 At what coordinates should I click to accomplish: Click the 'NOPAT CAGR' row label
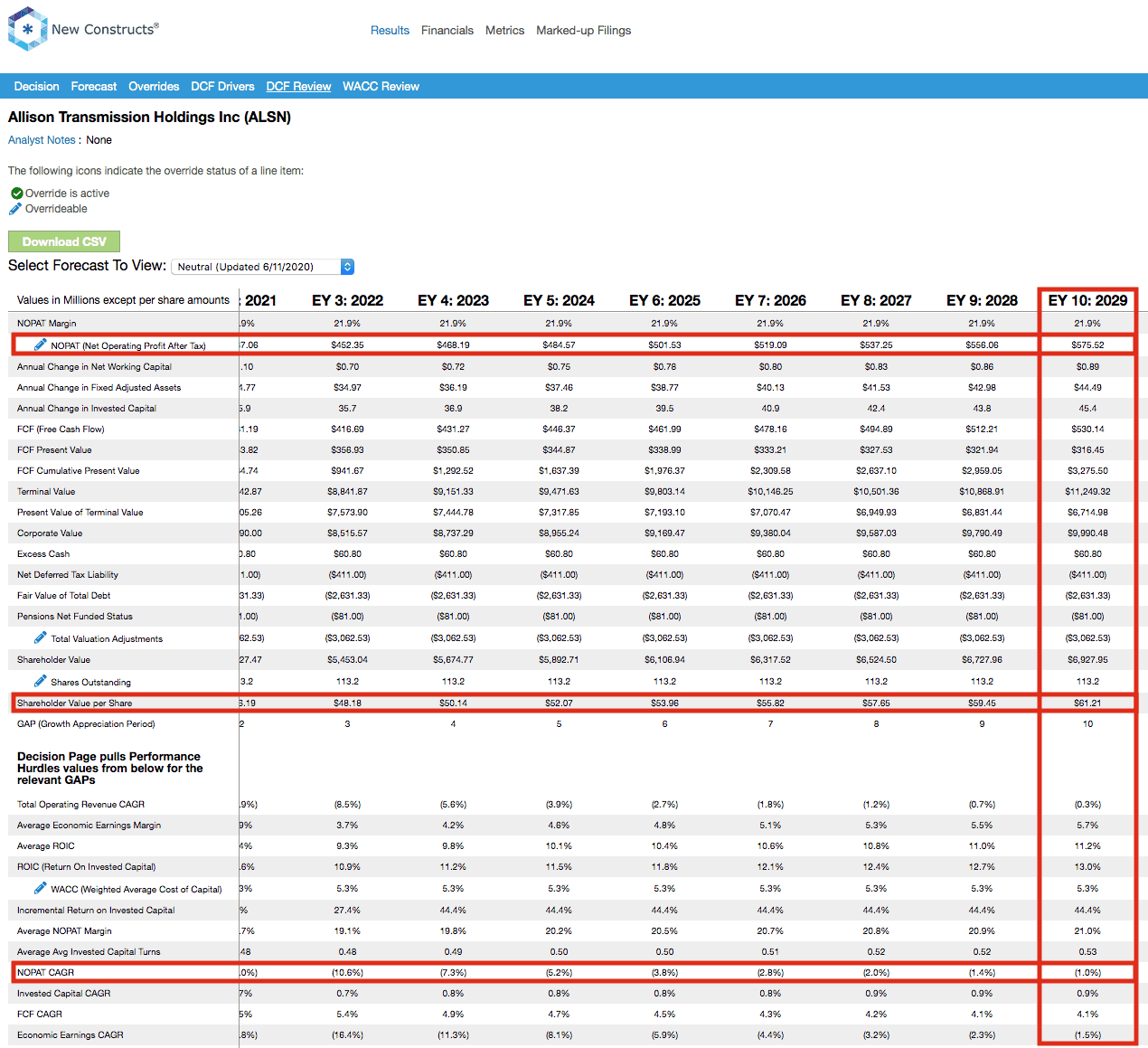(x=45, y=973)
